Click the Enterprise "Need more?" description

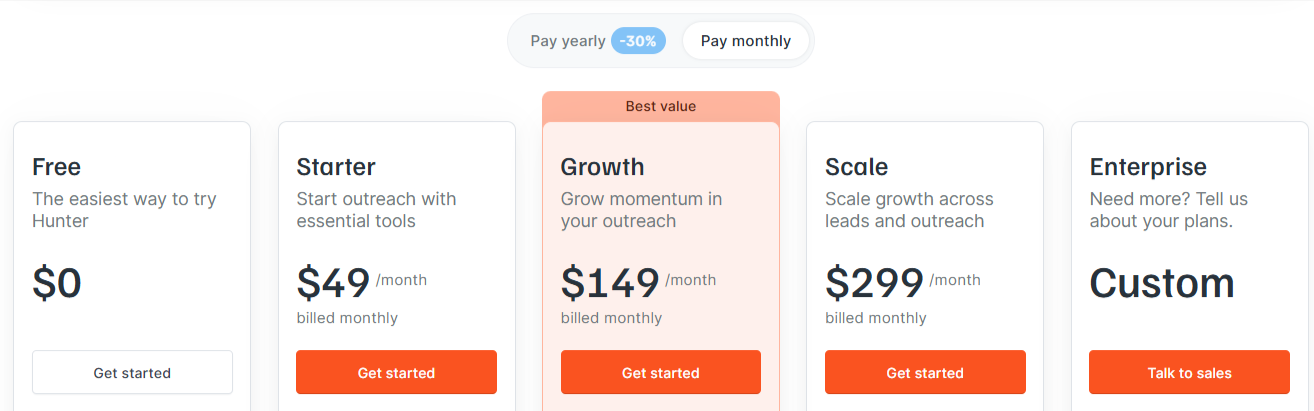1168,210
